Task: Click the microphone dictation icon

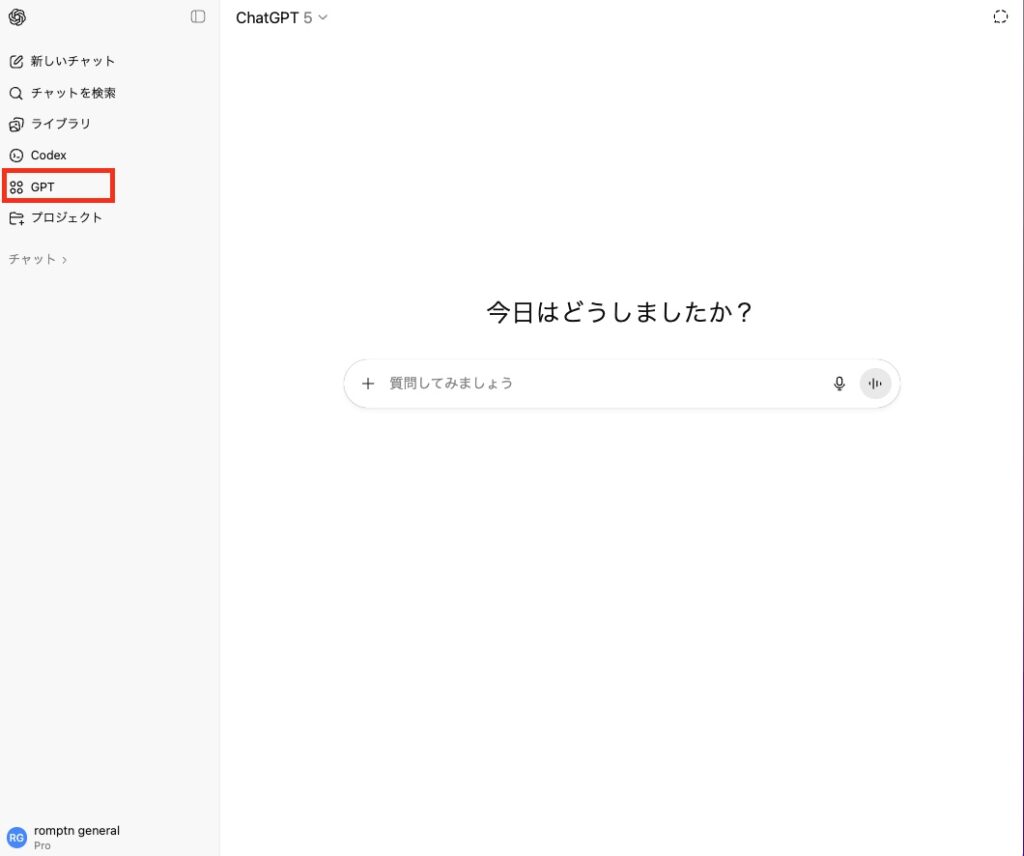Action: tap(839, 383)
